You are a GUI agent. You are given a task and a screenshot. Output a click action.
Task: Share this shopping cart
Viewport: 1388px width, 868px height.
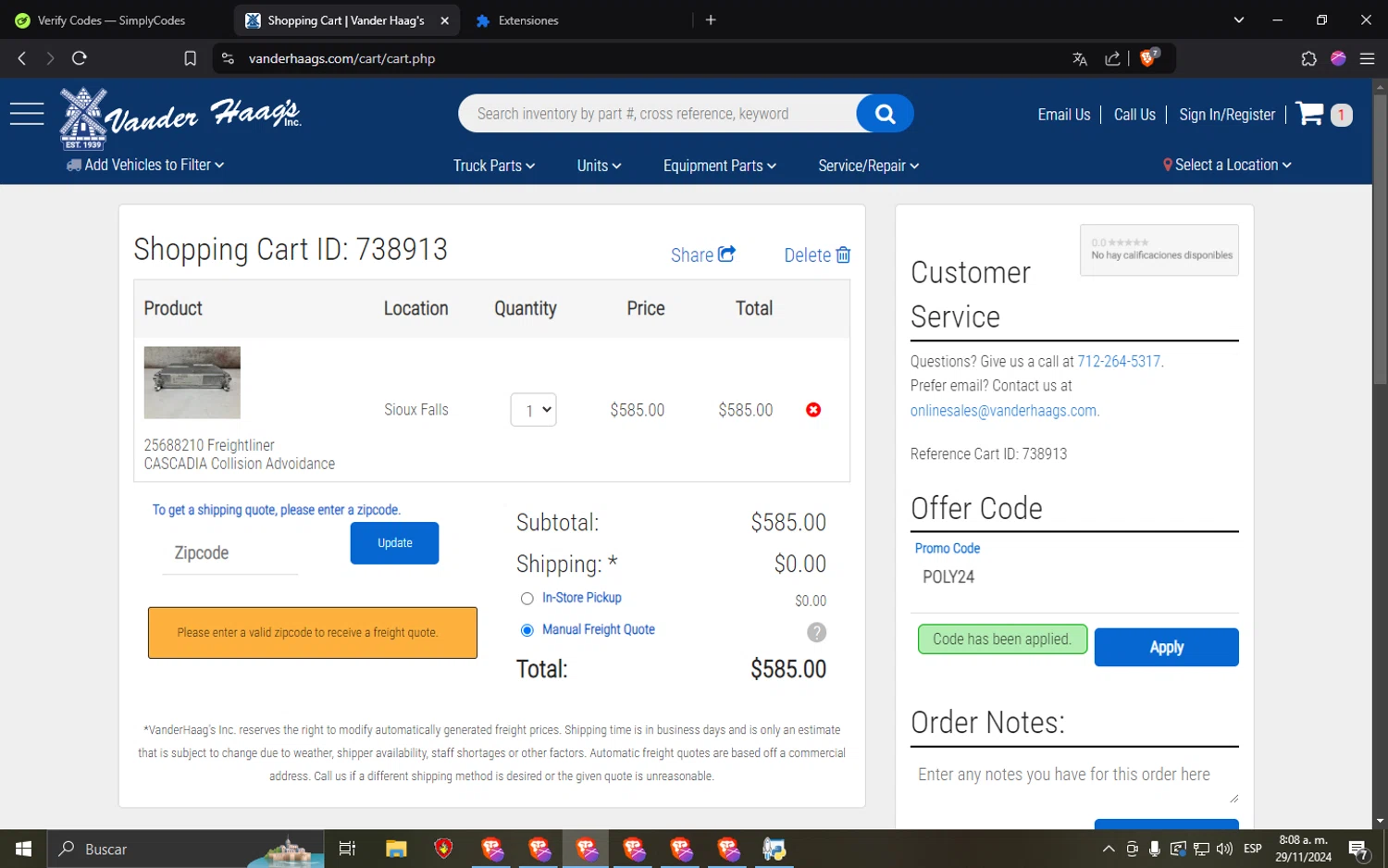(x=703, y=254)
